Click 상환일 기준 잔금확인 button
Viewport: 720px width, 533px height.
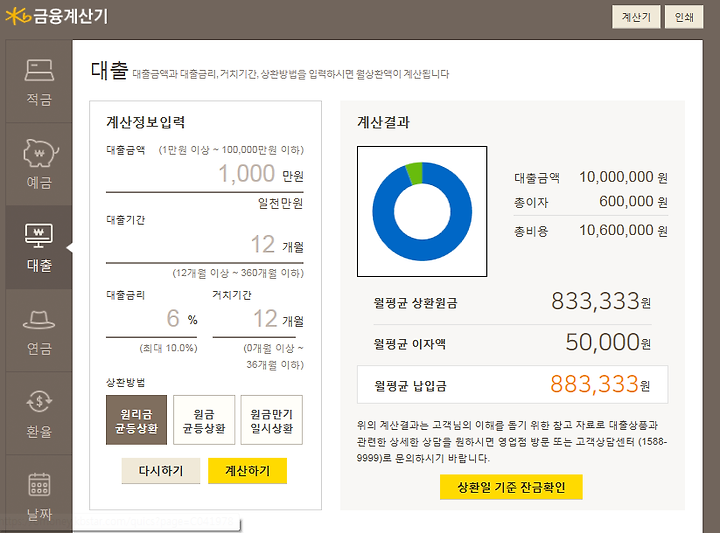tap(511, 487)
